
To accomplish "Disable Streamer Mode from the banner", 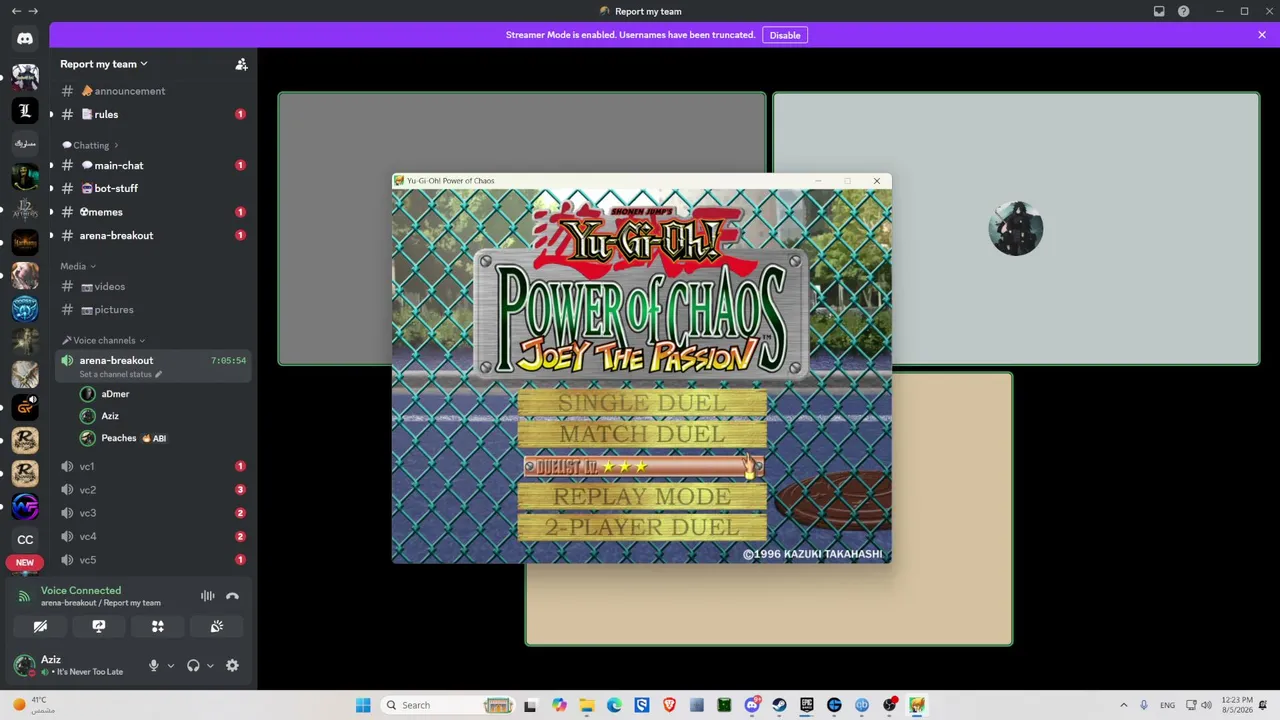I will (x=785, y=35).
